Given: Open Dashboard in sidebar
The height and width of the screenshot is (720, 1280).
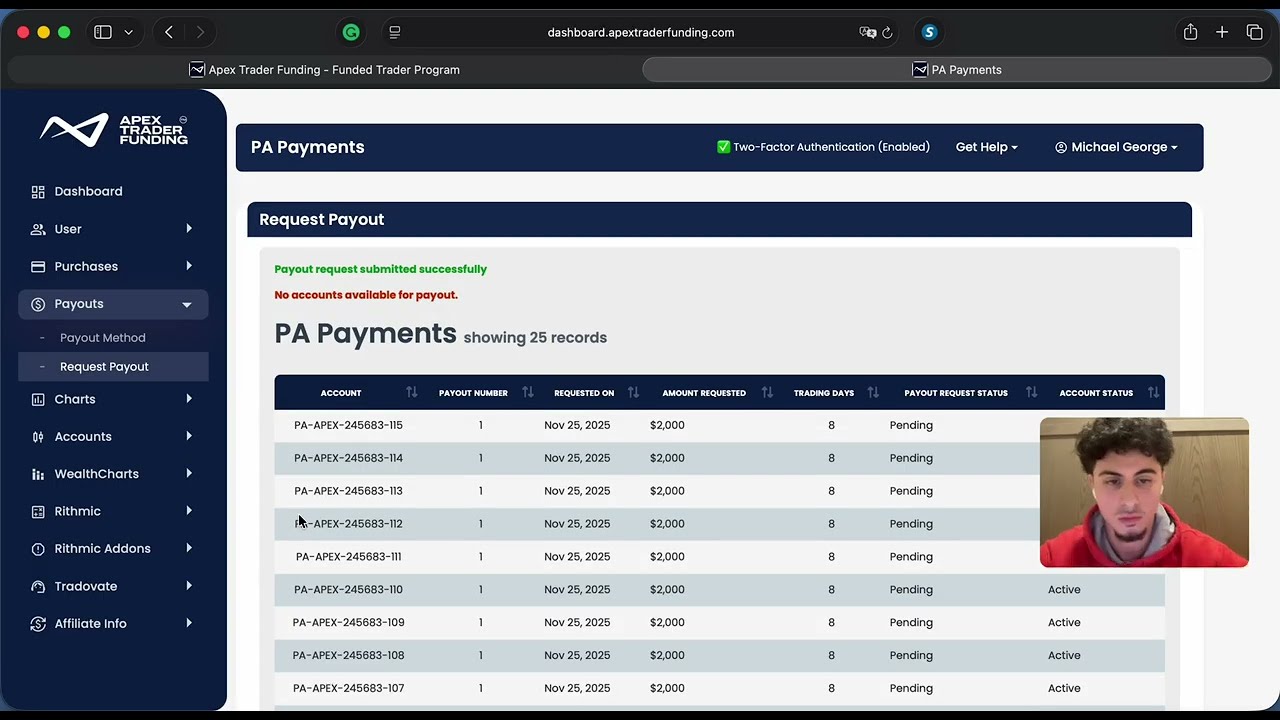Looking at the screenshot, I should [x=88, y=191].
